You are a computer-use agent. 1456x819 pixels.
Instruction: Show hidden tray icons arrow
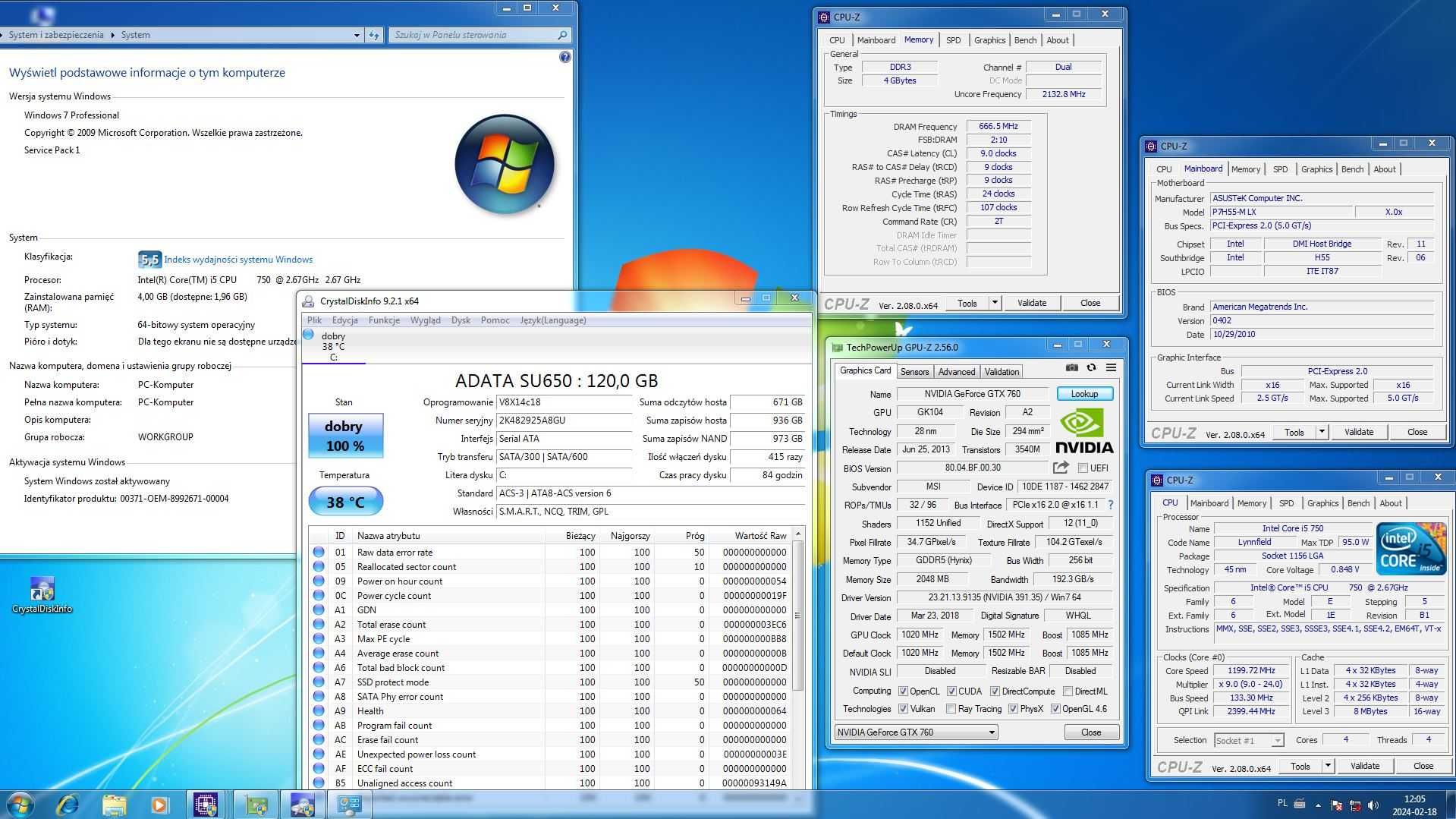(x=1318, y=805)
